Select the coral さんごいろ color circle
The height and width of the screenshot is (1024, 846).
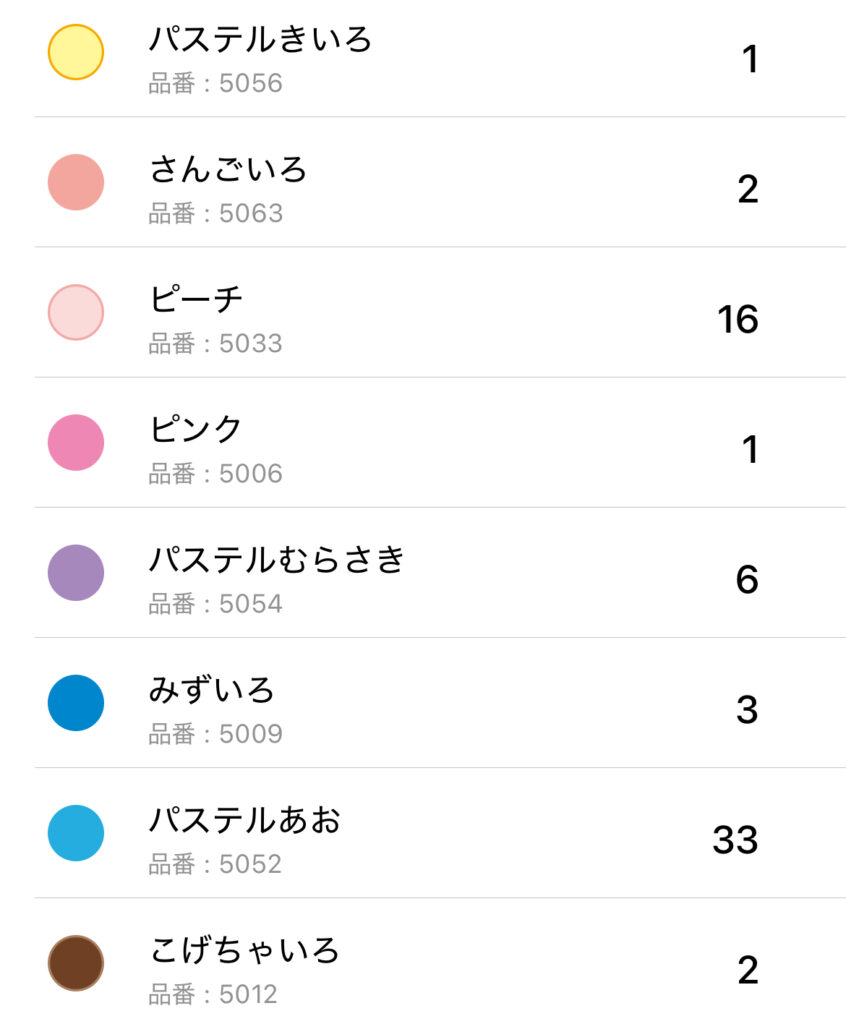pyautogui.click(x=76, y=182)
